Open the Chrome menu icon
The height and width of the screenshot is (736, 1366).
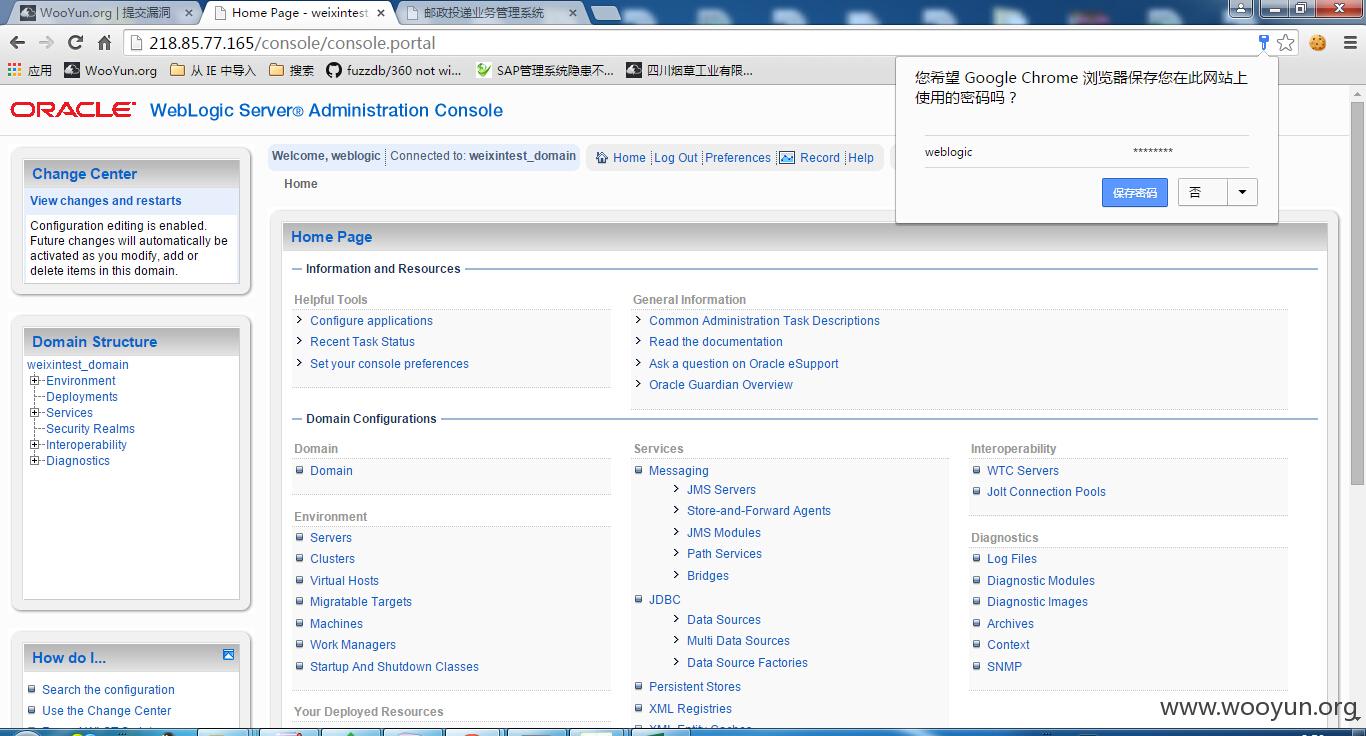(1348, 42)
